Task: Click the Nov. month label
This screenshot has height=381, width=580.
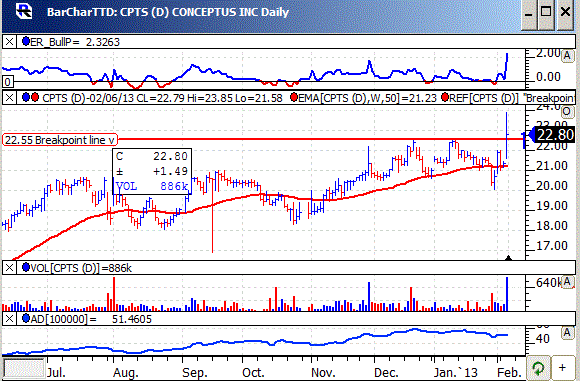Action: click(323, 372)
